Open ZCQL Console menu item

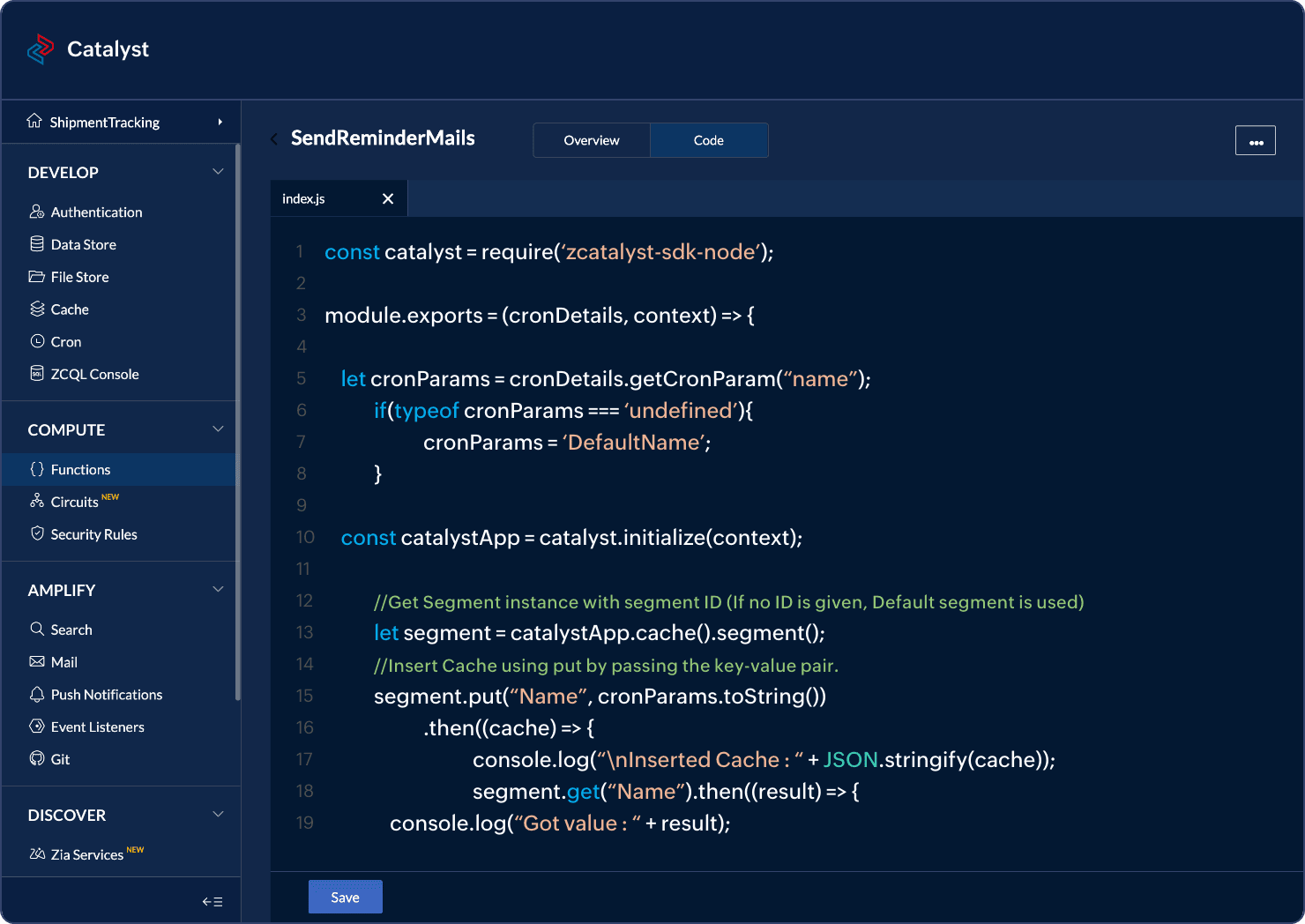click(95, 374)
